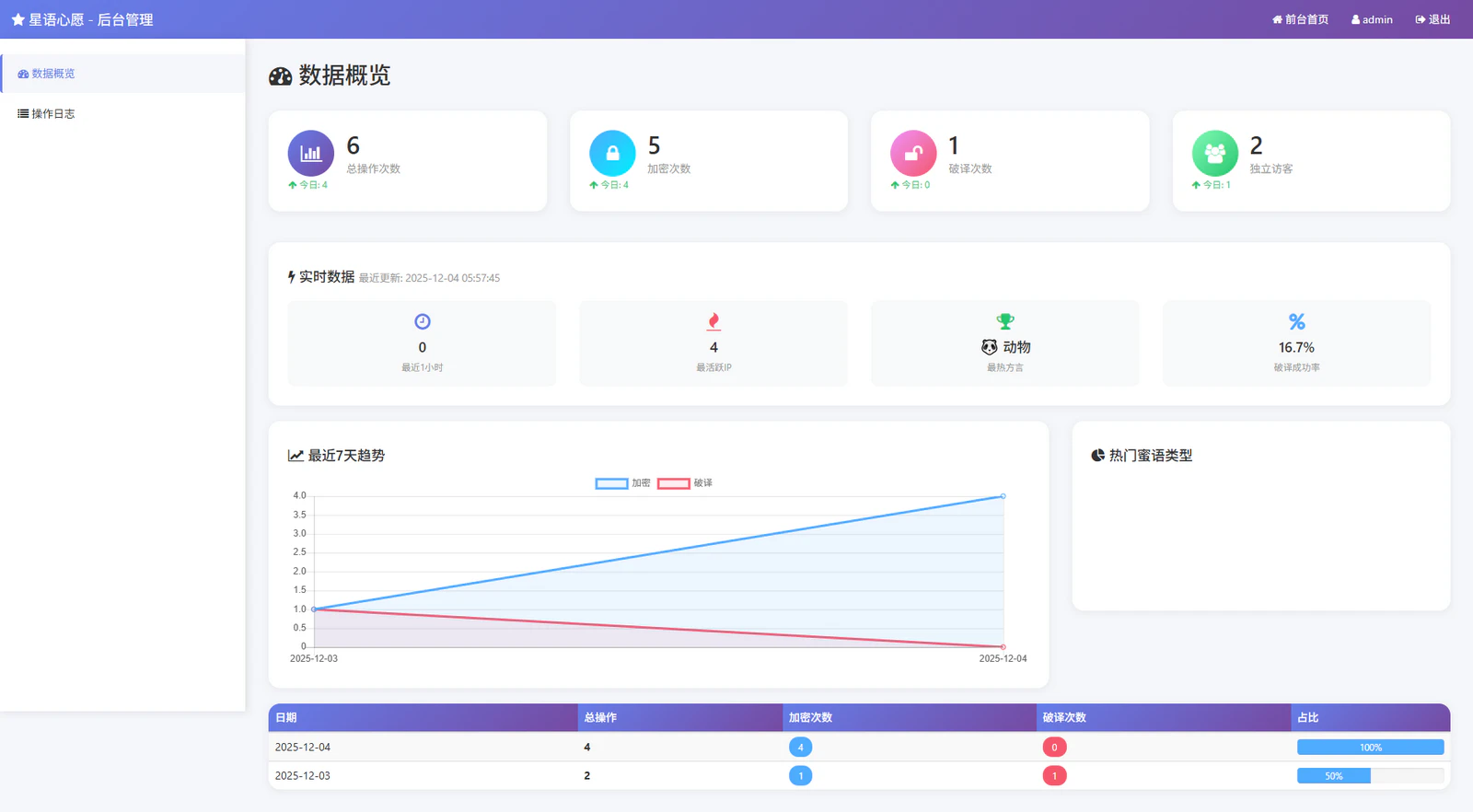This screenshot has width=1473, height=812.
Task: Click the blue lock icon for 加密次数
Action: [612, 153]
